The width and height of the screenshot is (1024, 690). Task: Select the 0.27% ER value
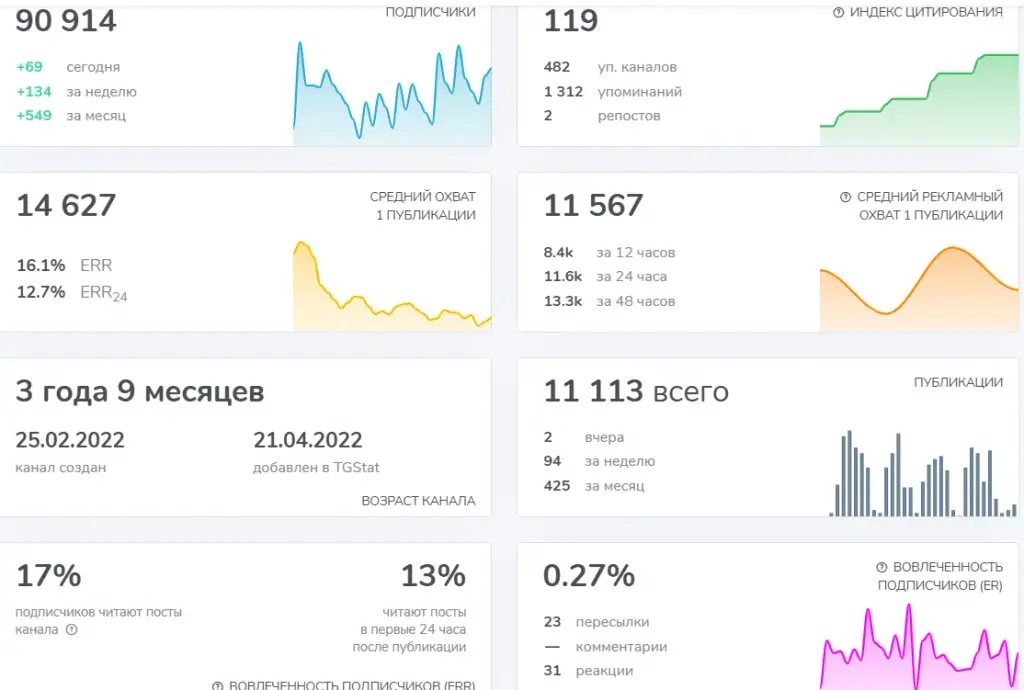[589, 576]
